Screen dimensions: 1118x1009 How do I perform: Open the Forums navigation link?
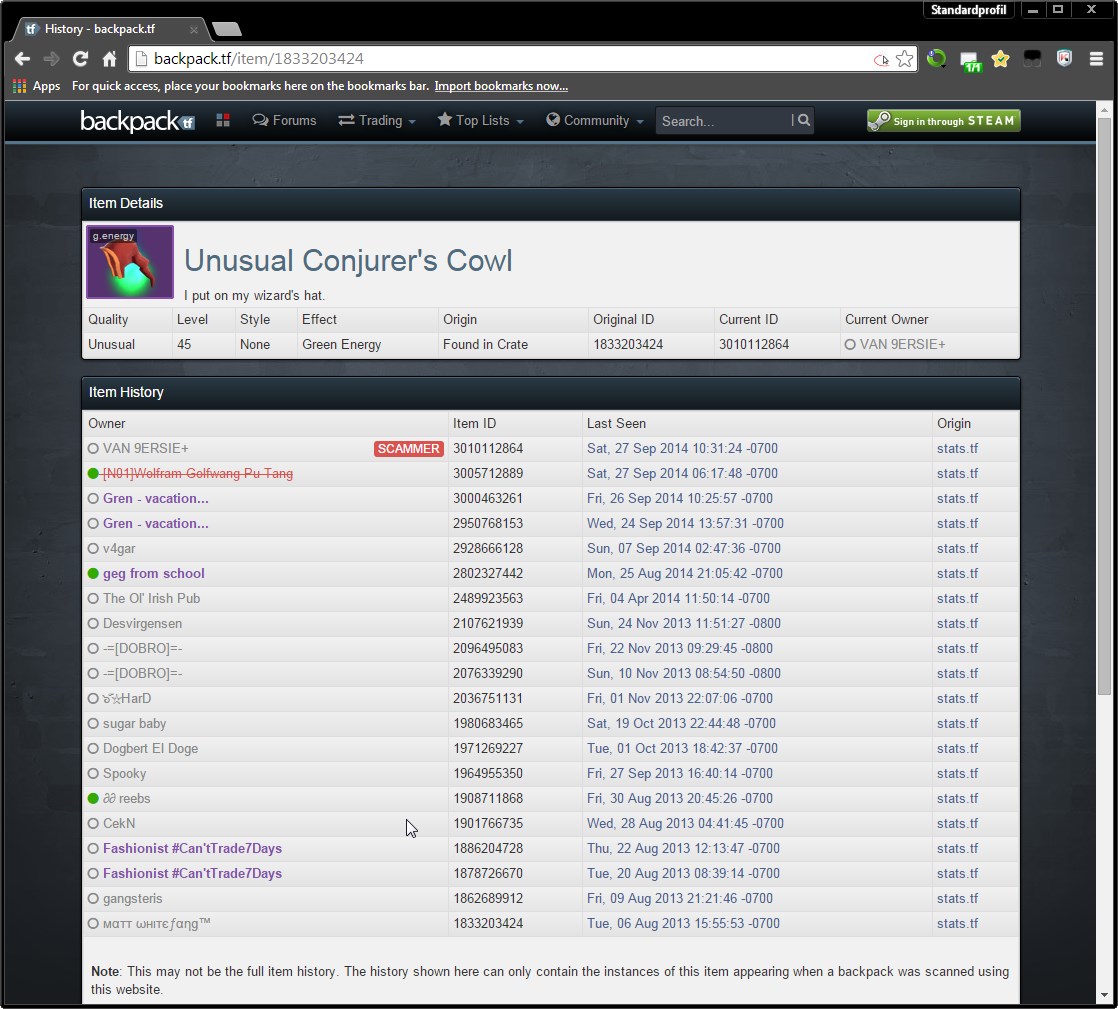point(284,121)
